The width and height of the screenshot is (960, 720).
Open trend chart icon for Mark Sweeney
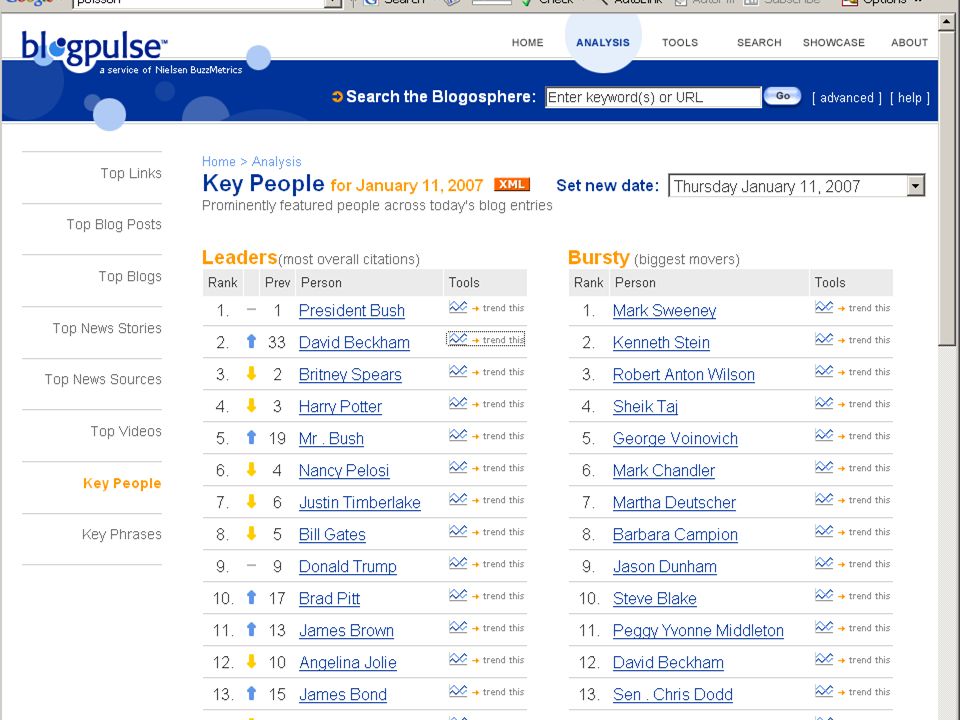point(824,307)
